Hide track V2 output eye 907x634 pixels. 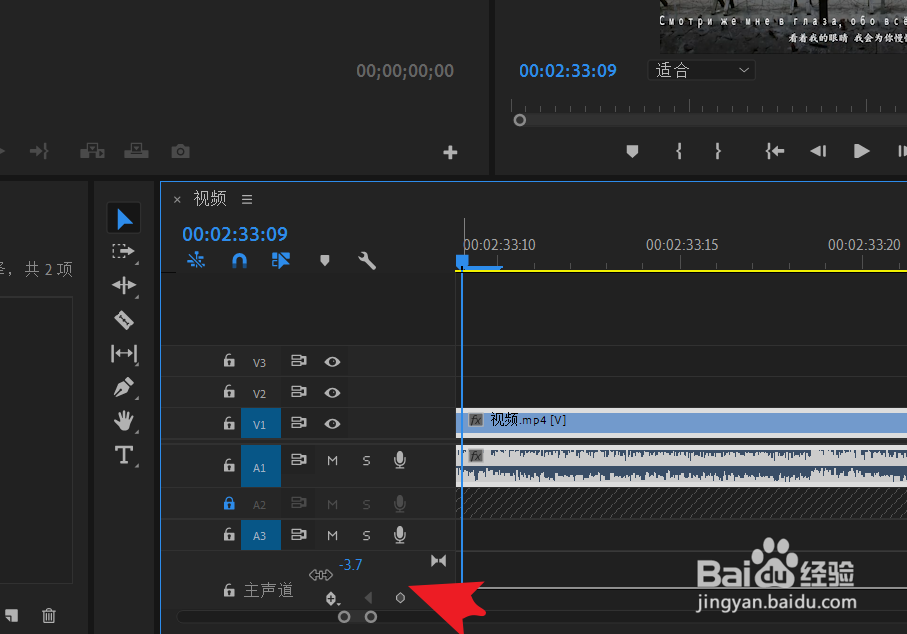click(x=332, y=393)
